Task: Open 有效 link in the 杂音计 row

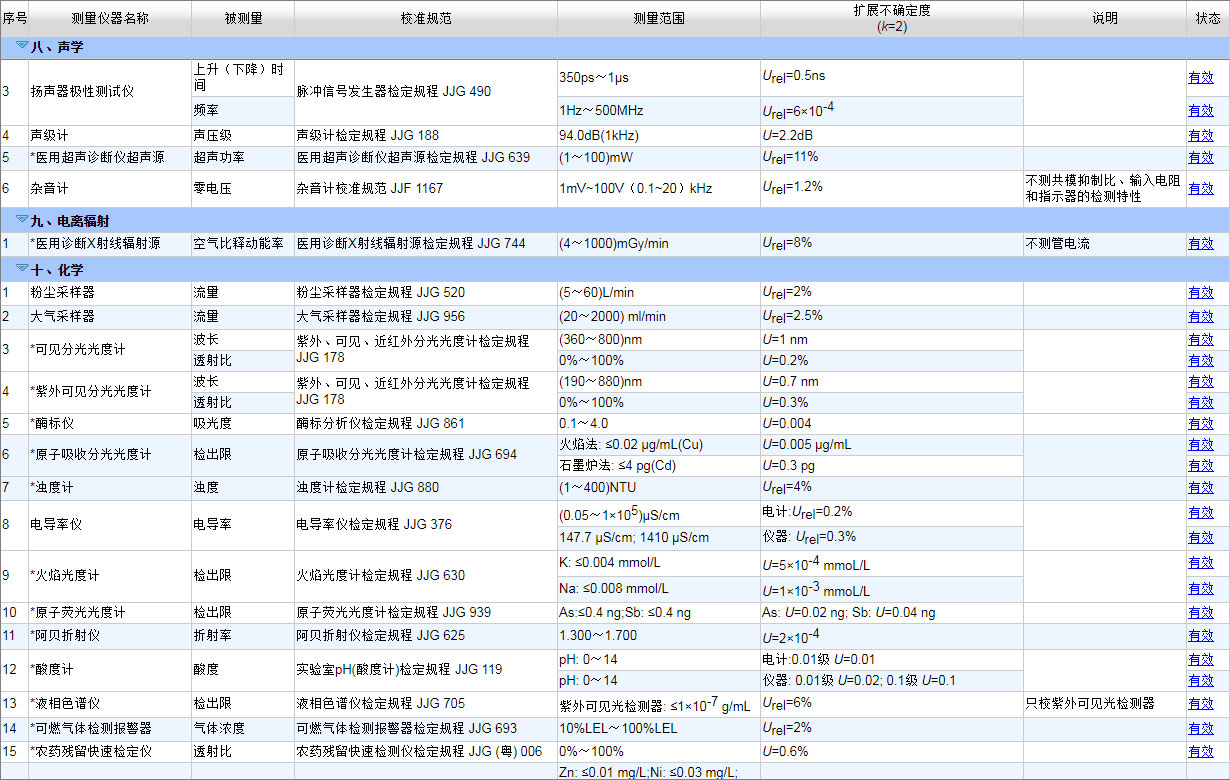Action: pyautogui.click(x=1200, y=188)
